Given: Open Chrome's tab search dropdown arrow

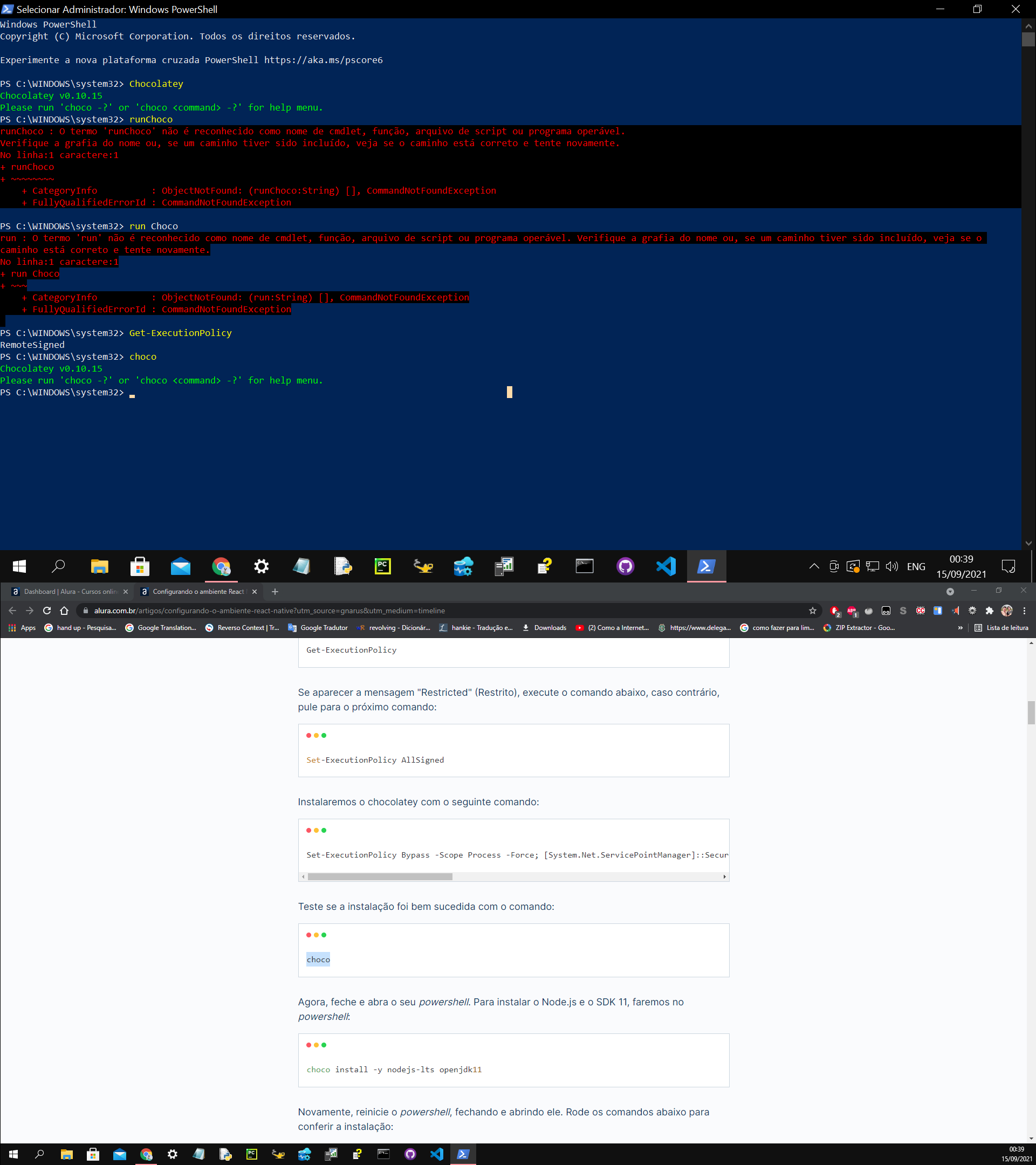Looking at the screenshot, I should 950,592.
